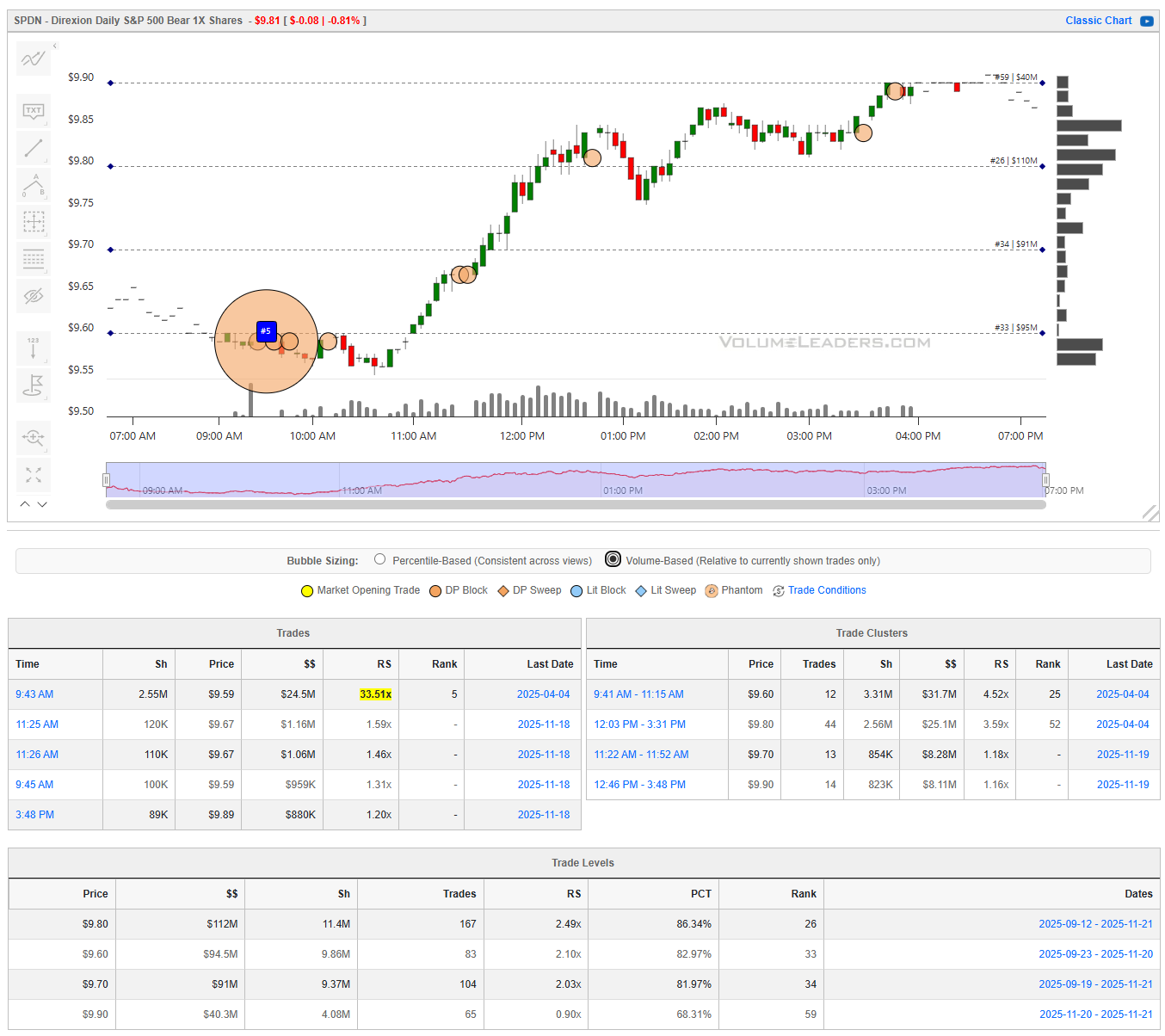Toggle DP Sweep legend item
Viewport: 1165px width, 1036px height.
click(529, 590)
